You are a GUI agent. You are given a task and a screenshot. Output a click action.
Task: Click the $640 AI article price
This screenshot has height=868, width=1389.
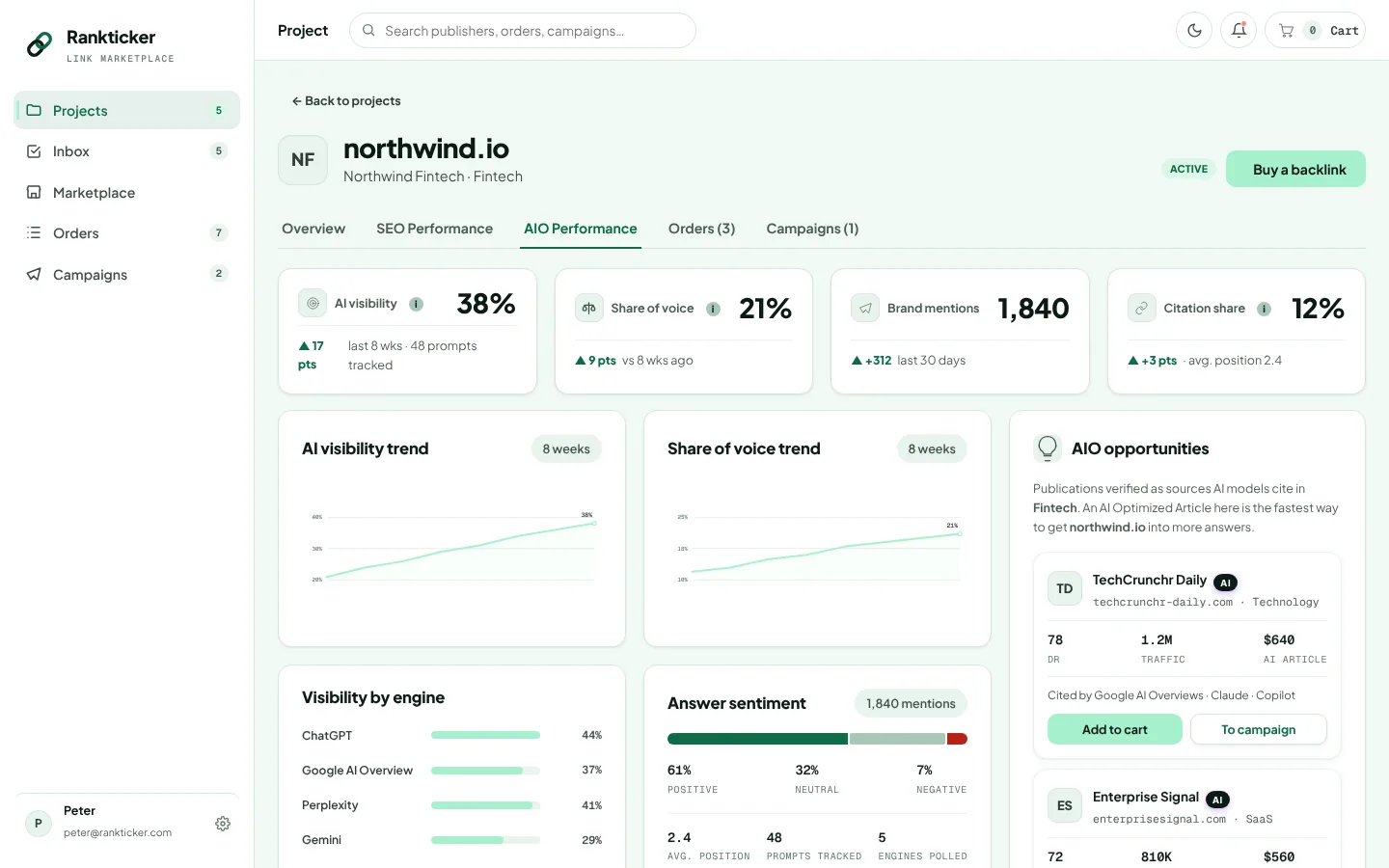point(1279,640)
